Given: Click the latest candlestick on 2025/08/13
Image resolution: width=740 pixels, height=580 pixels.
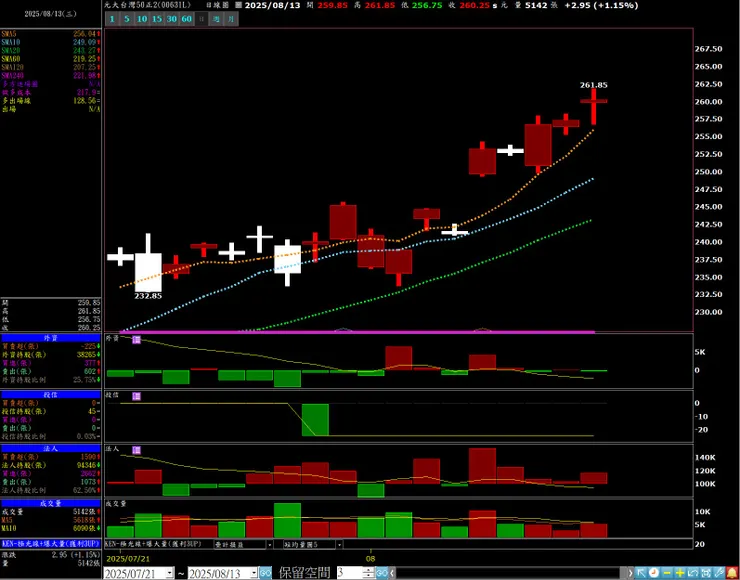Looking at the screenshot, I should coord(594,106).
